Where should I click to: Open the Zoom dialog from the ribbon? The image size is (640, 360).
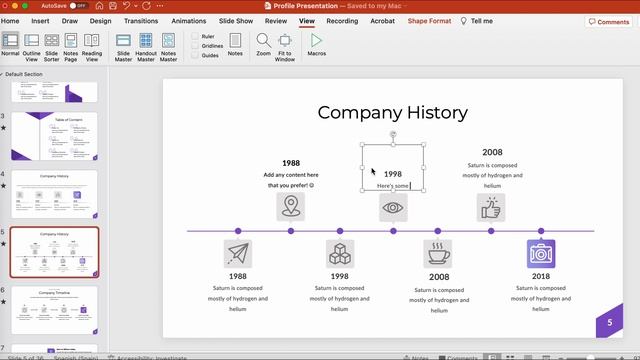263,44
